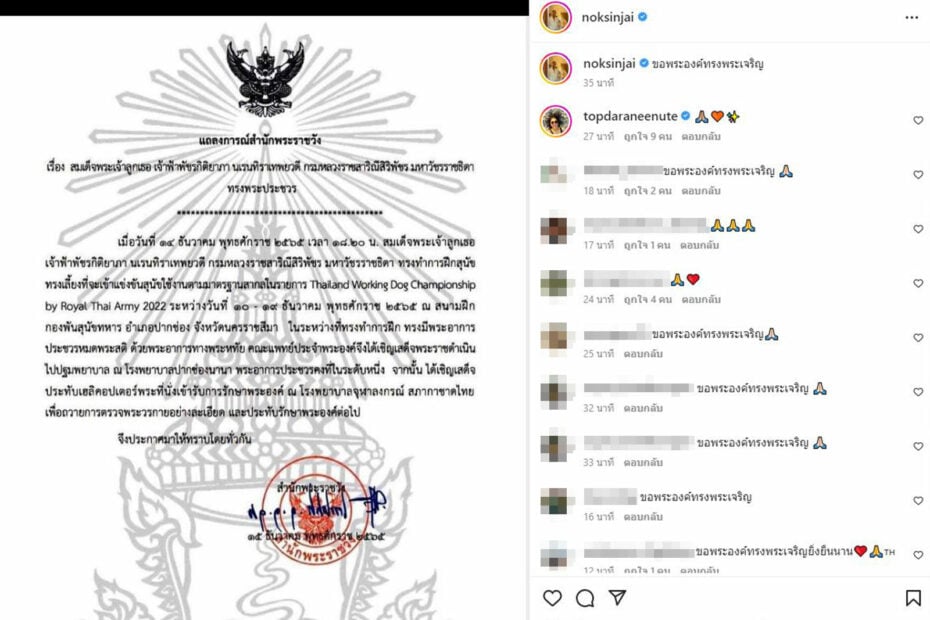View likes on topdaraneenute's comment
The width and height of the screenshot is (930, 620).
648,136
